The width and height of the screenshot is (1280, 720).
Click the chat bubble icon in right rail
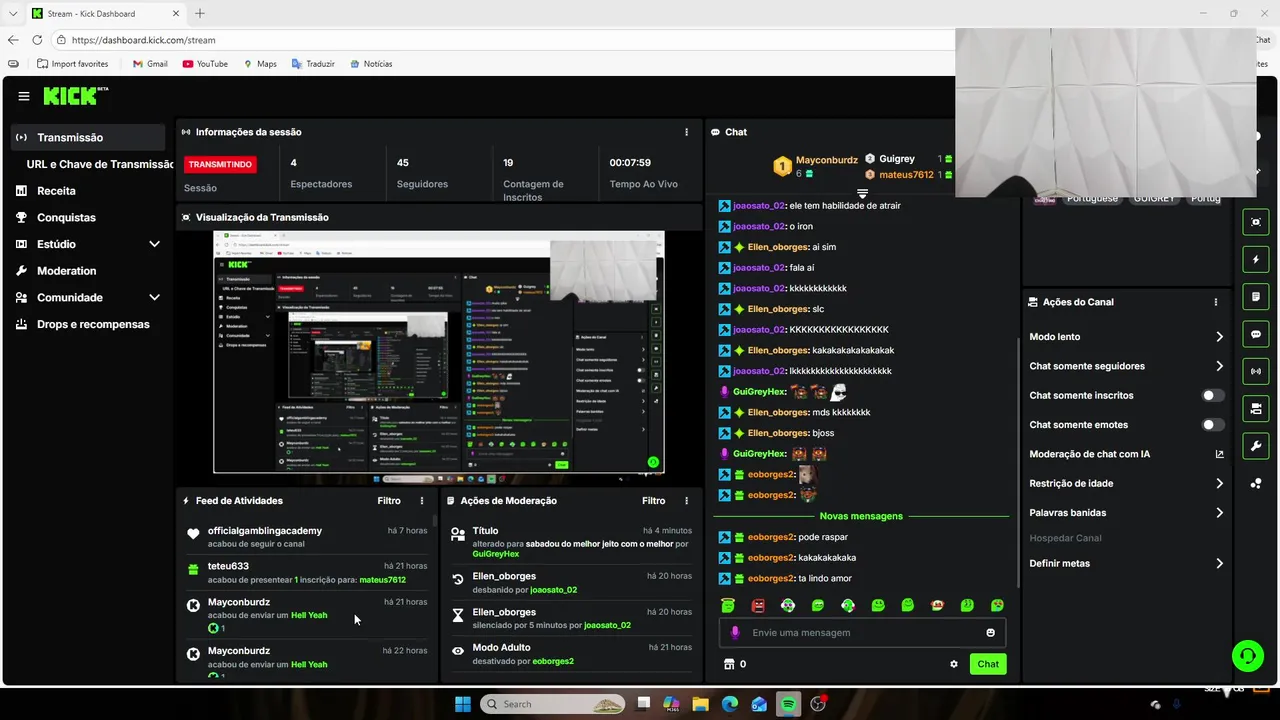point(1256,334)
